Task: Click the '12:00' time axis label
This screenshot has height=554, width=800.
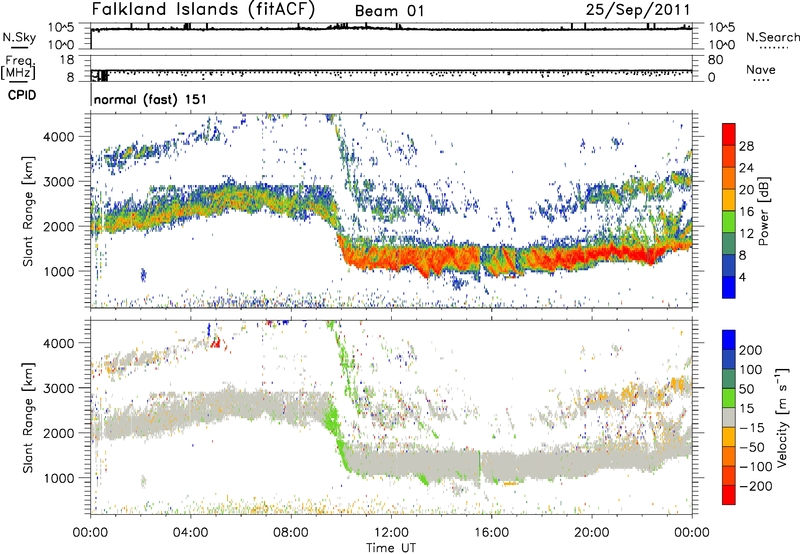Action: tap(391, 533)
